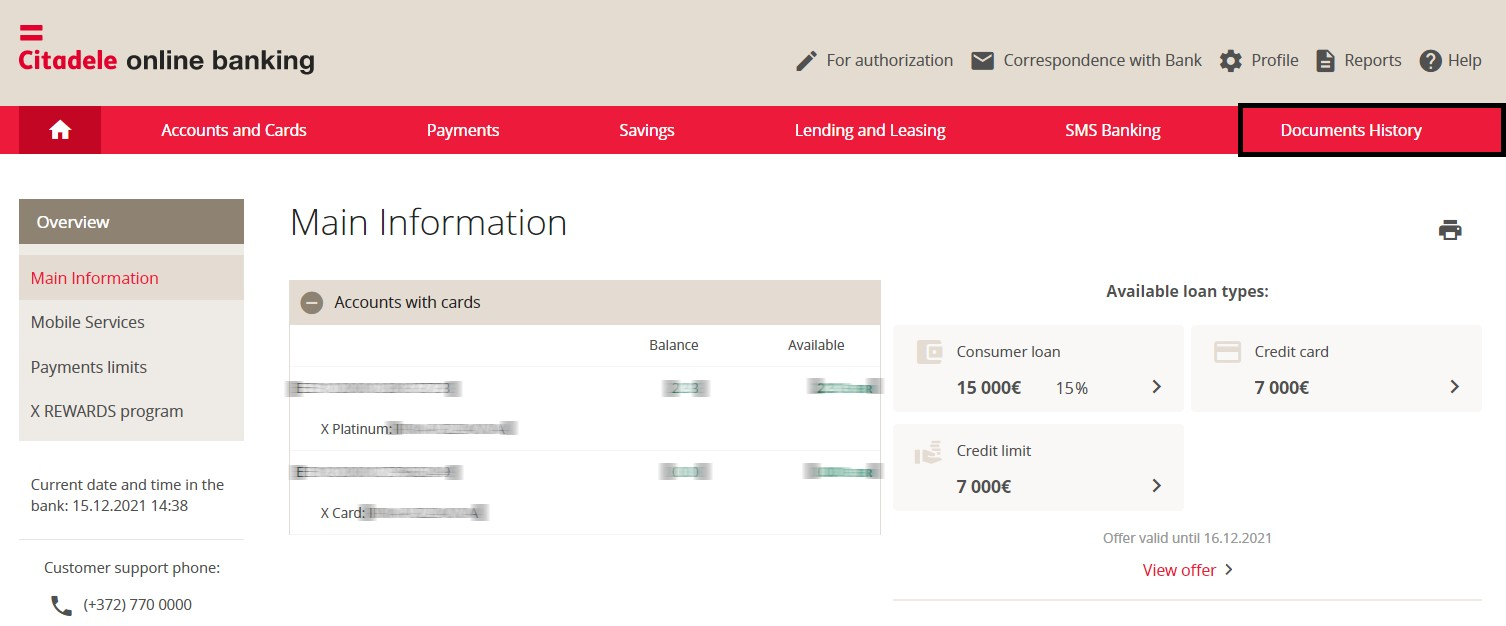
Task: Click the Help question mark icon
Action: (x=1431, y=61)
